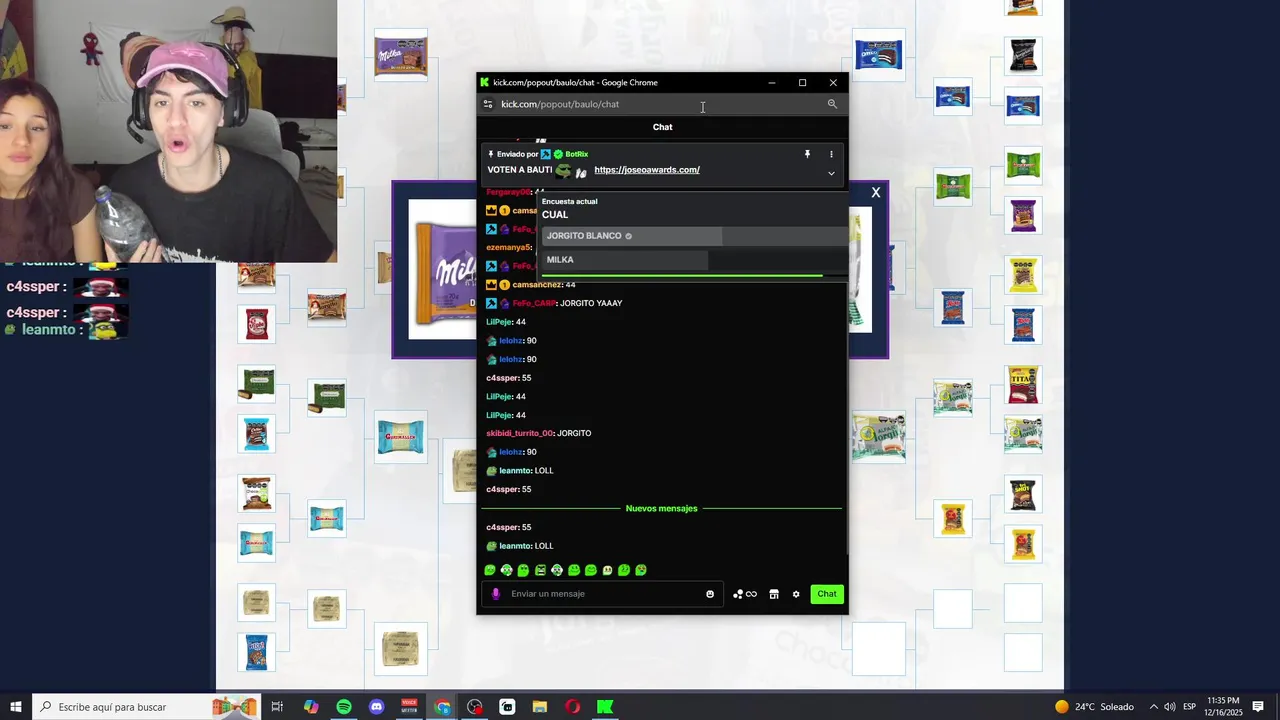1280x720 pixels.
Task: Open the channel points infinity icon
Action: point(745,594)
